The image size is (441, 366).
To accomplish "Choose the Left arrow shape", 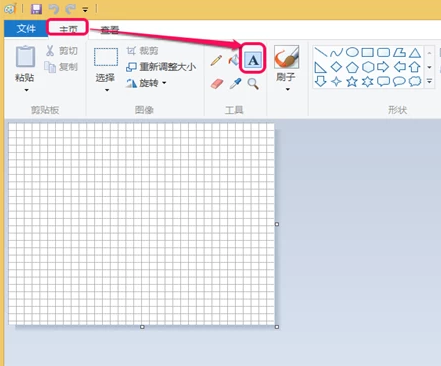I will tap(399, 67).
